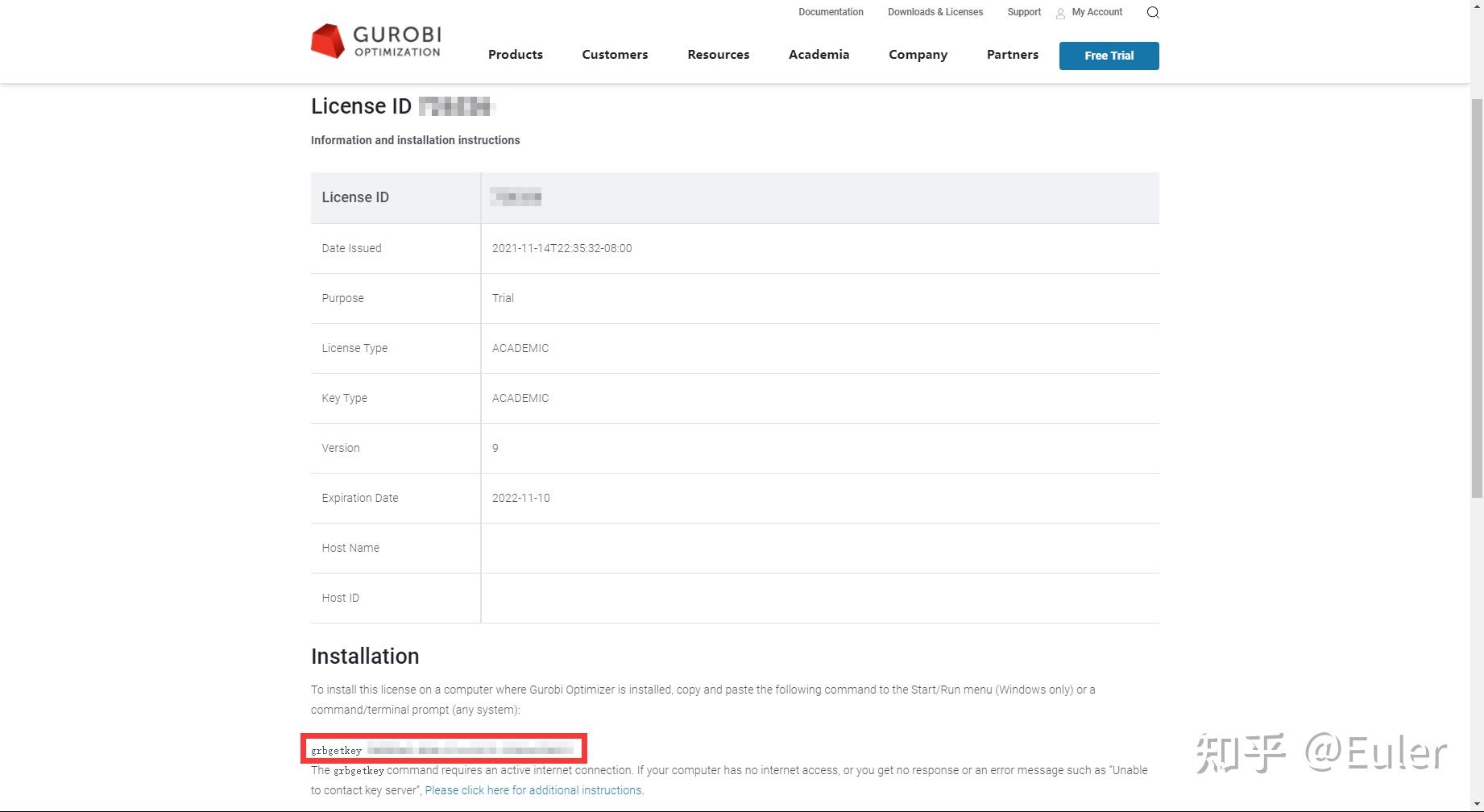Click 'Information and installation instructions' subtitle
The height and width of the screenshot is (812, 1484).
416,140
